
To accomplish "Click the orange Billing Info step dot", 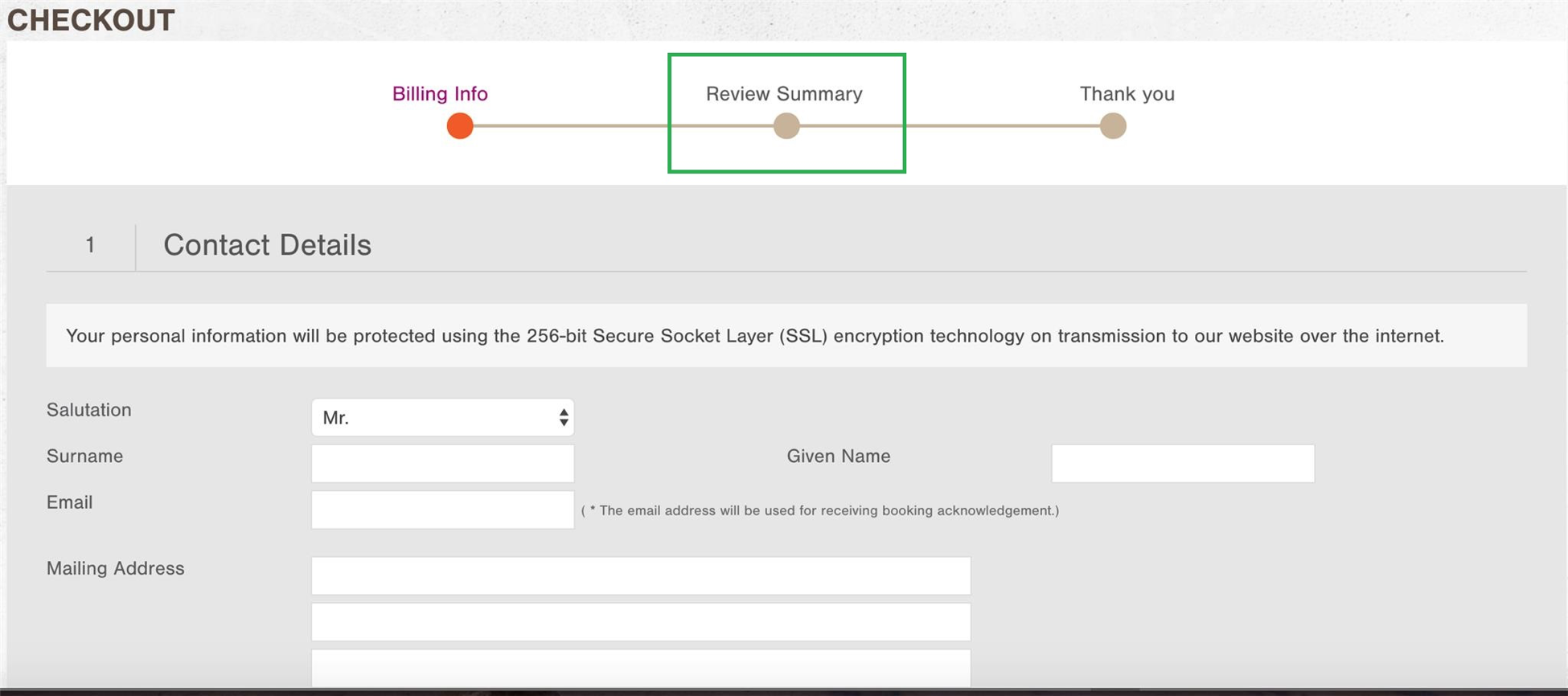I will 460,126.
